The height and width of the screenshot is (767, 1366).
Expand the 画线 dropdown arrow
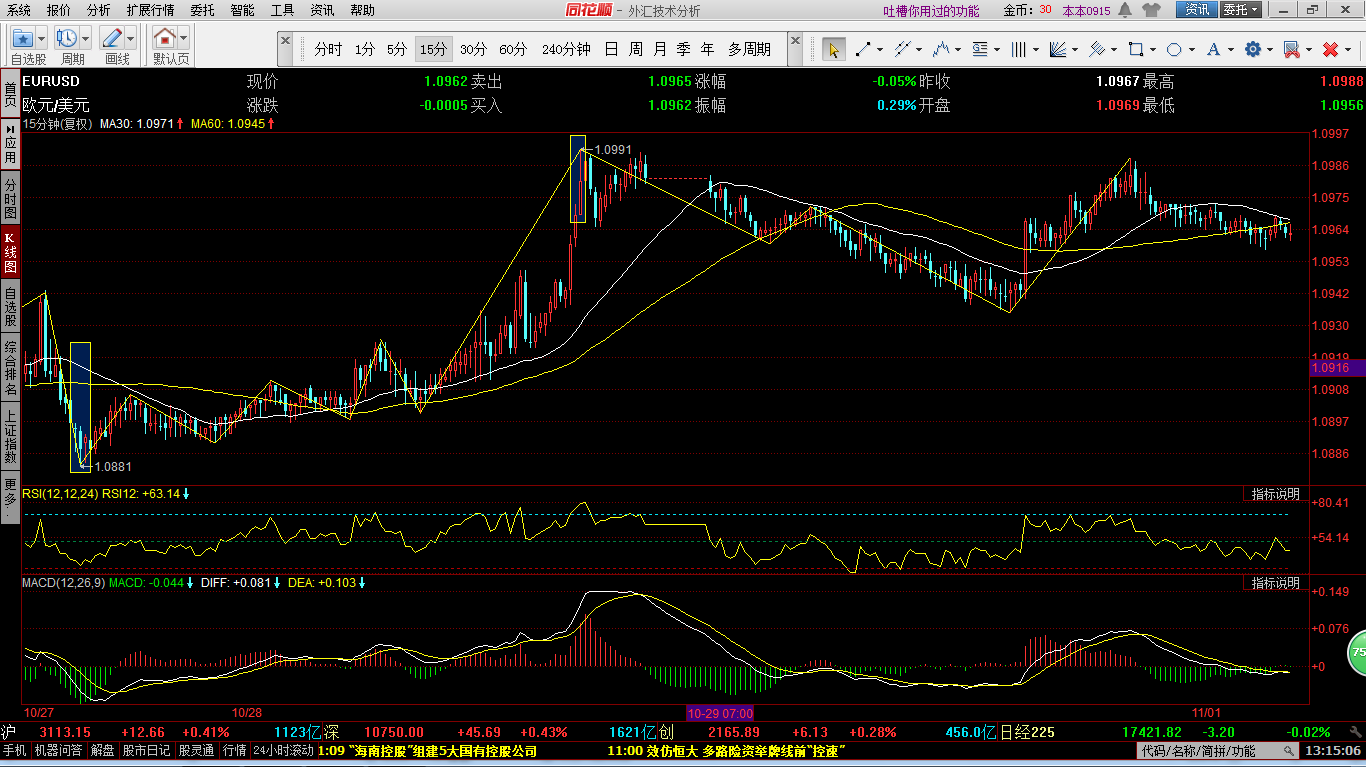(131, 39)
